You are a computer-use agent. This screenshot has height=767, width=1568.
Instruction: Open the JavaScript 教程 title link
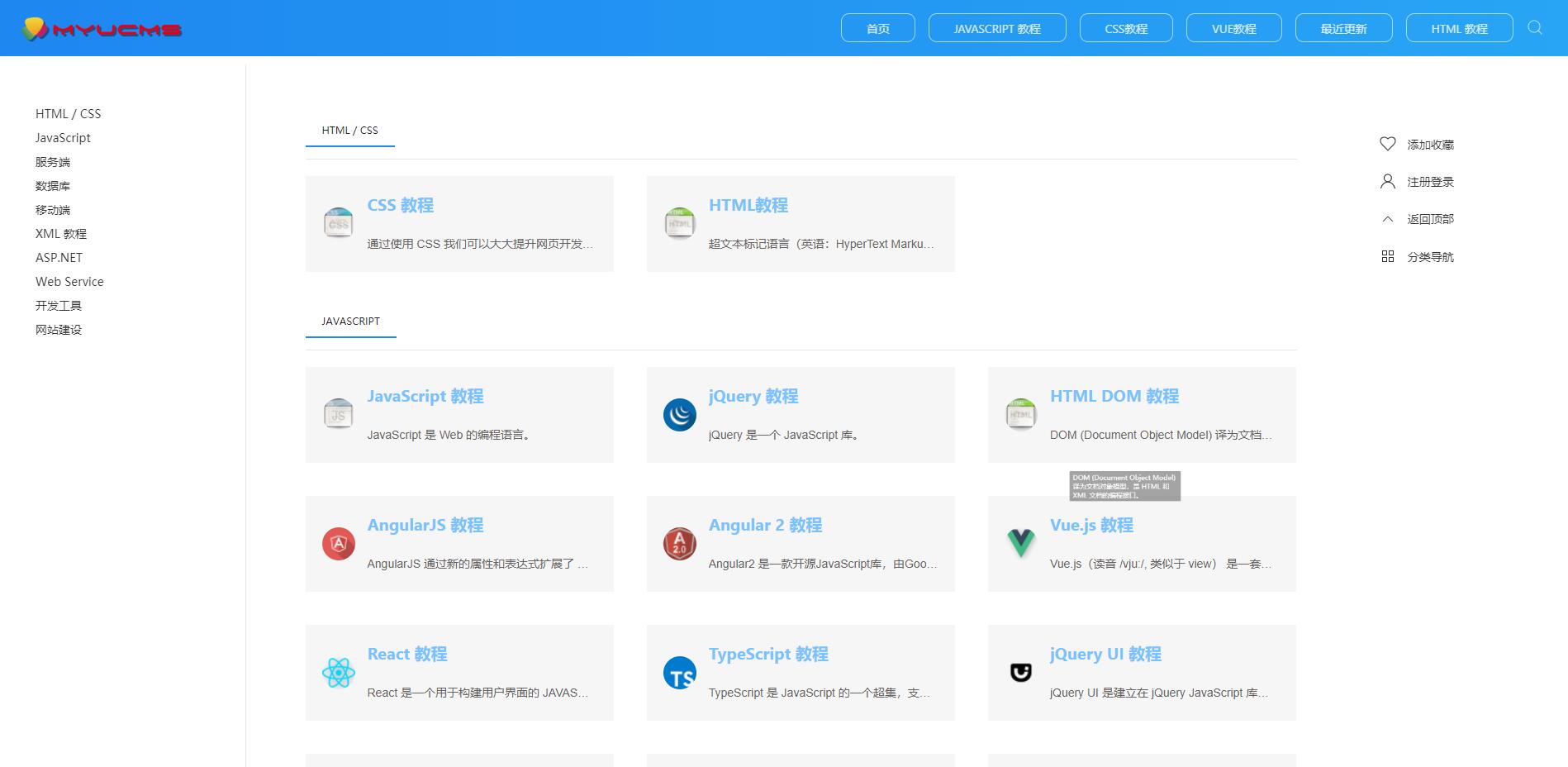pos(425,396)
